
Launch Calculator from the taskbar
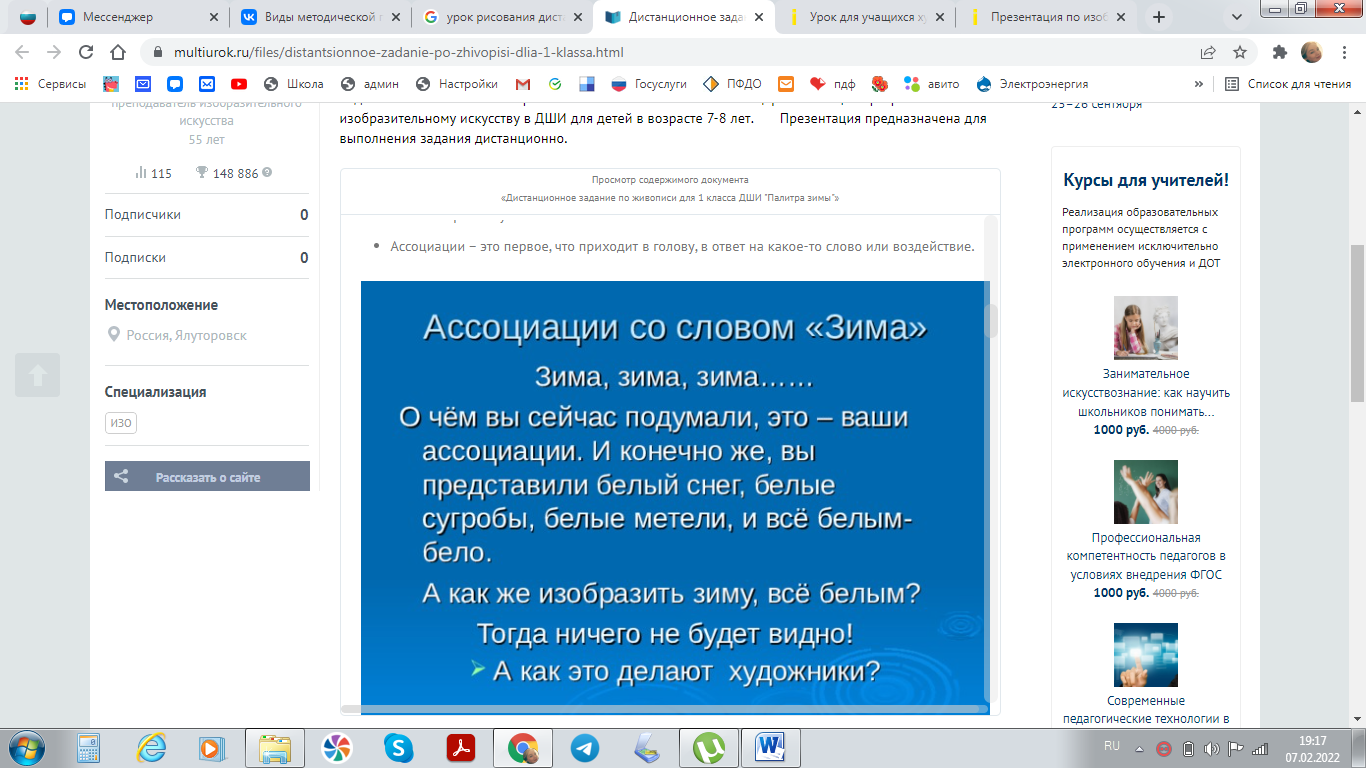[89, 747]
